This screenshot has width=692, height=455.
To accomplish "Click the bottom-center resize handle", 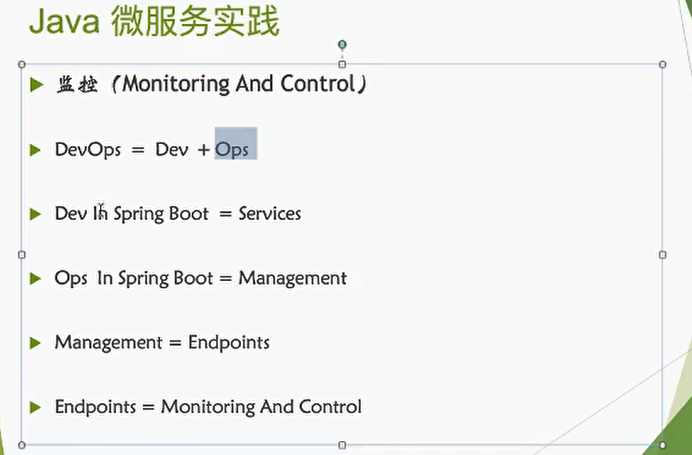I will coord(342,445).
